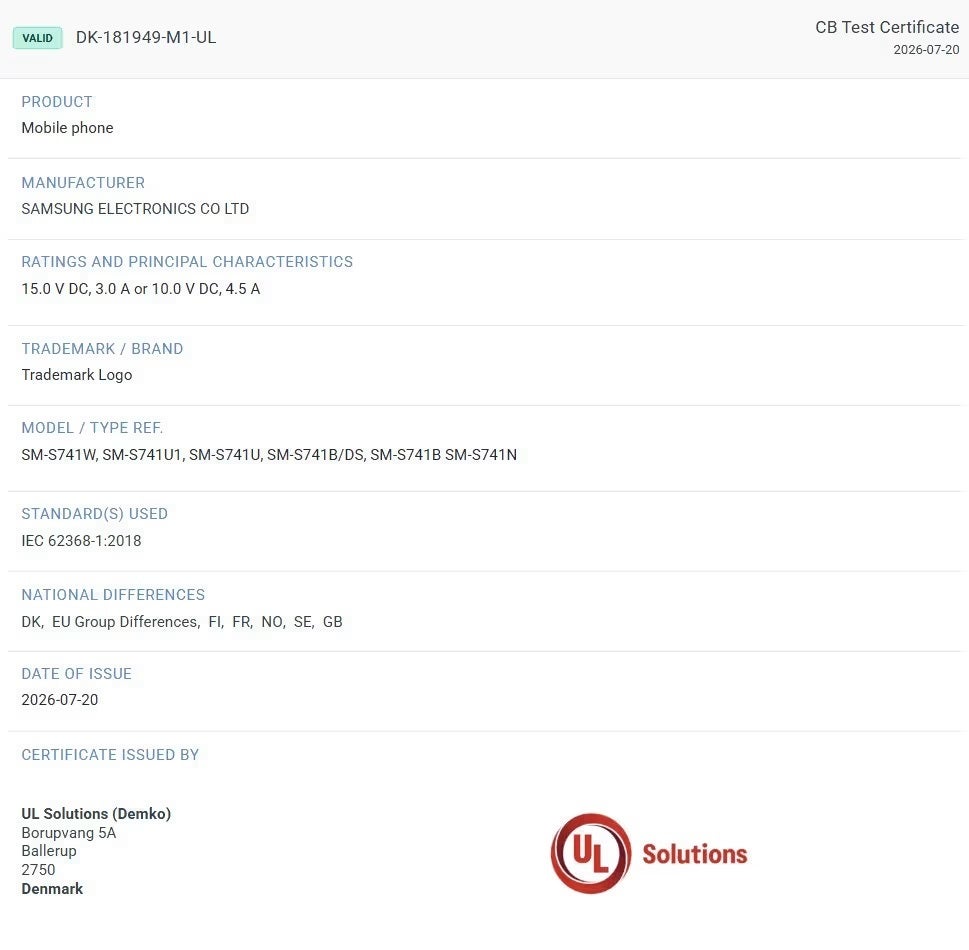Click the UL Solutions logo

[649, 854]
